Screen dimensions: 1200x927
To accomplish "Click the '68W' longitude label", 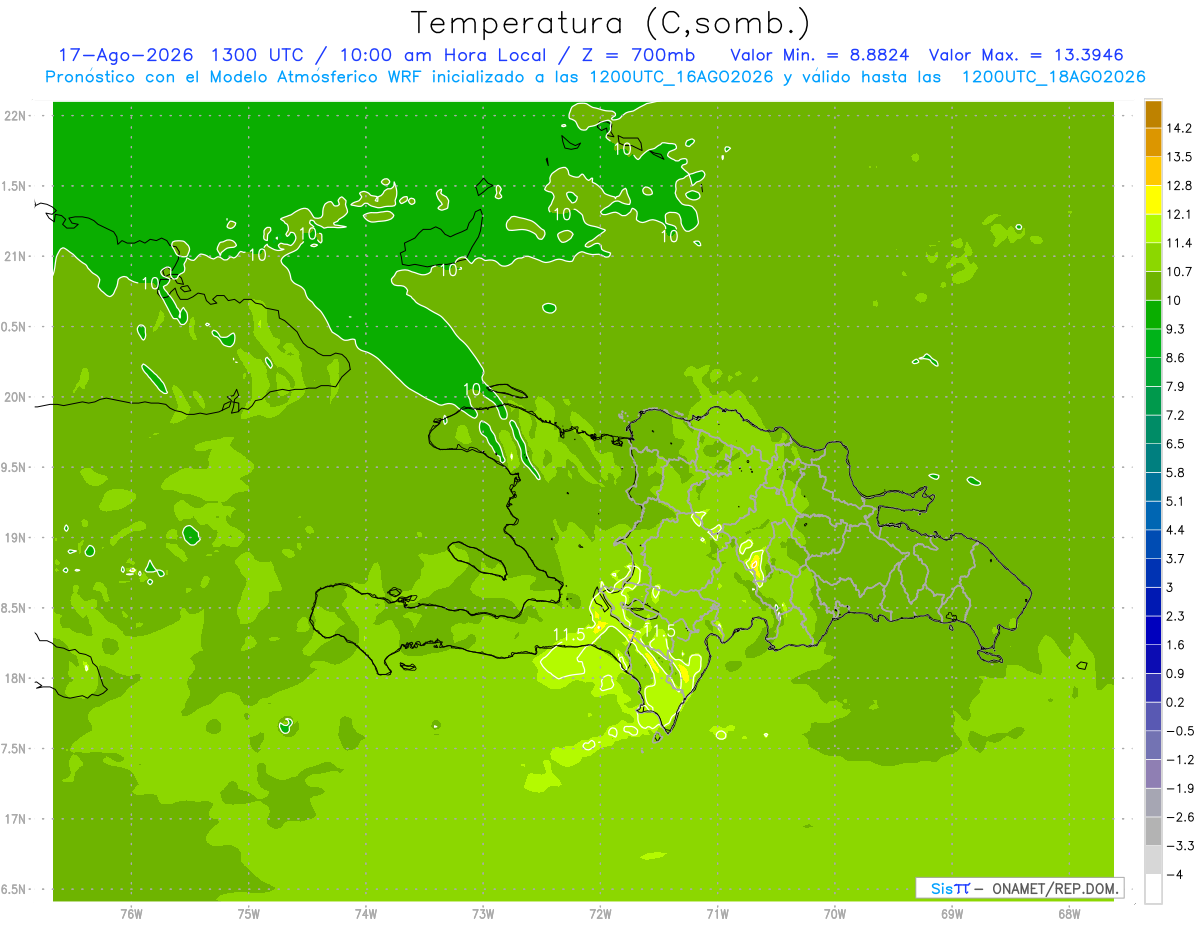I will click(x=1069, y=913).
